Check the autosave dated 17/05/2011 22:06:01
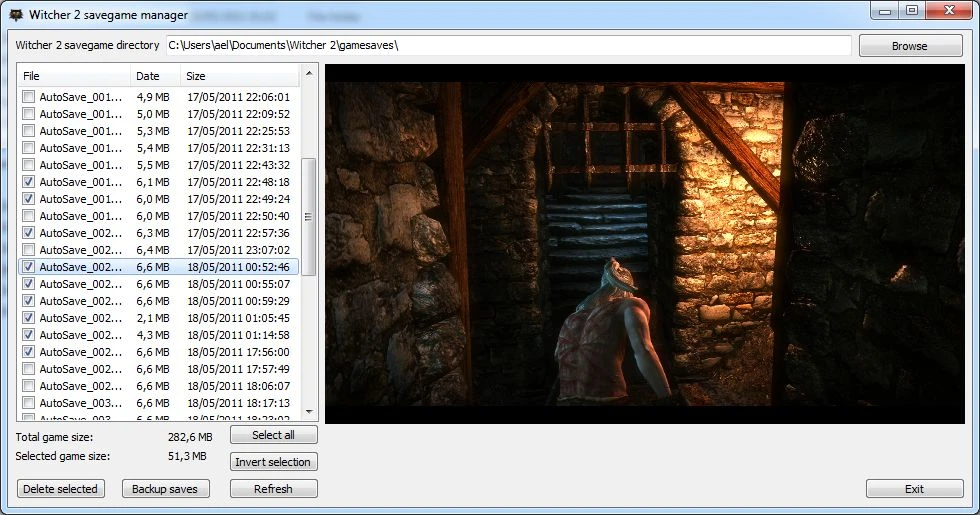The height and width of the screenshot is (515, 980). coord(28,98)
